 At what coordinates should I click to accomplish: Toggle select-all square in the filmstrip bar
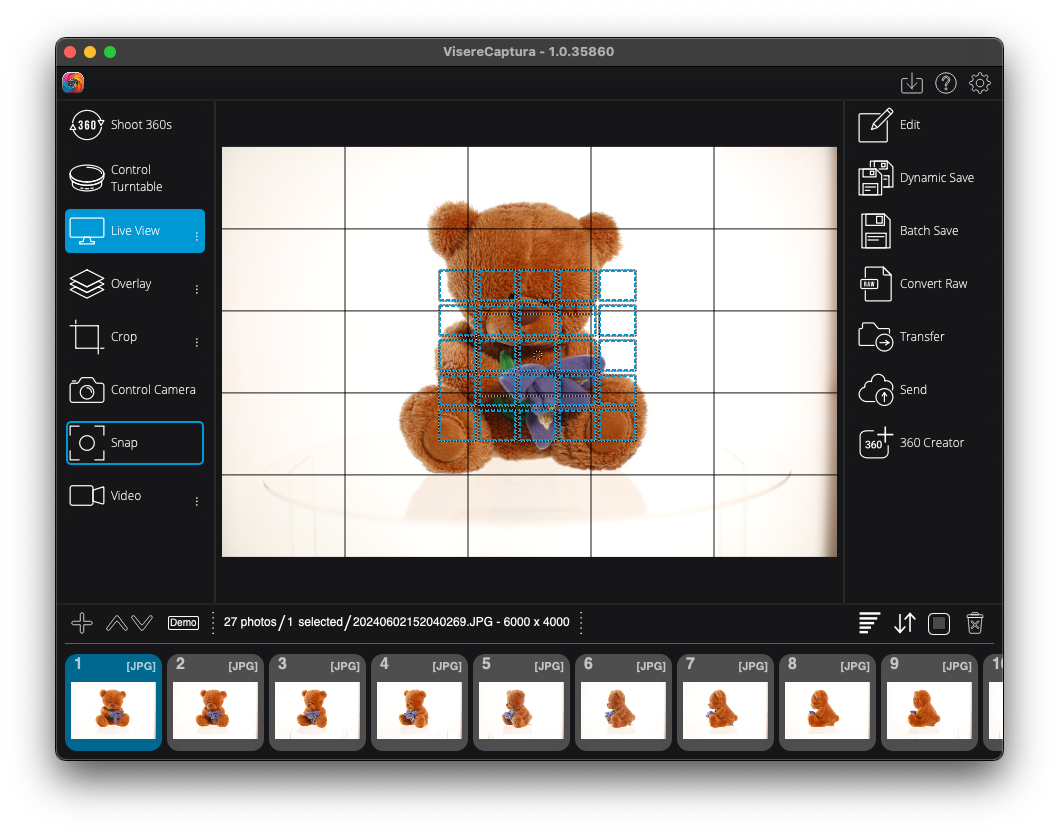pyautogui.click(x=938, y=623)
